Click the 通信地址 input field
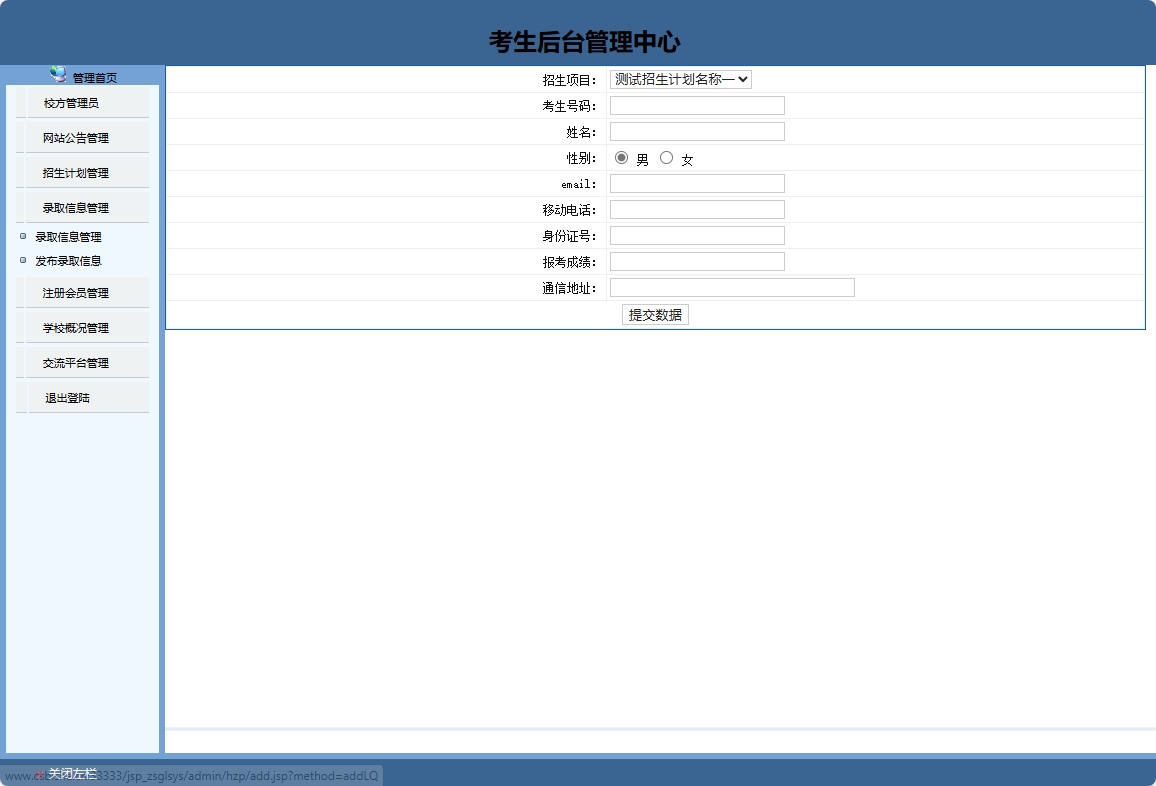This screenshot has height=786, width=1156. pyautogui.click(x=731, y=287)
